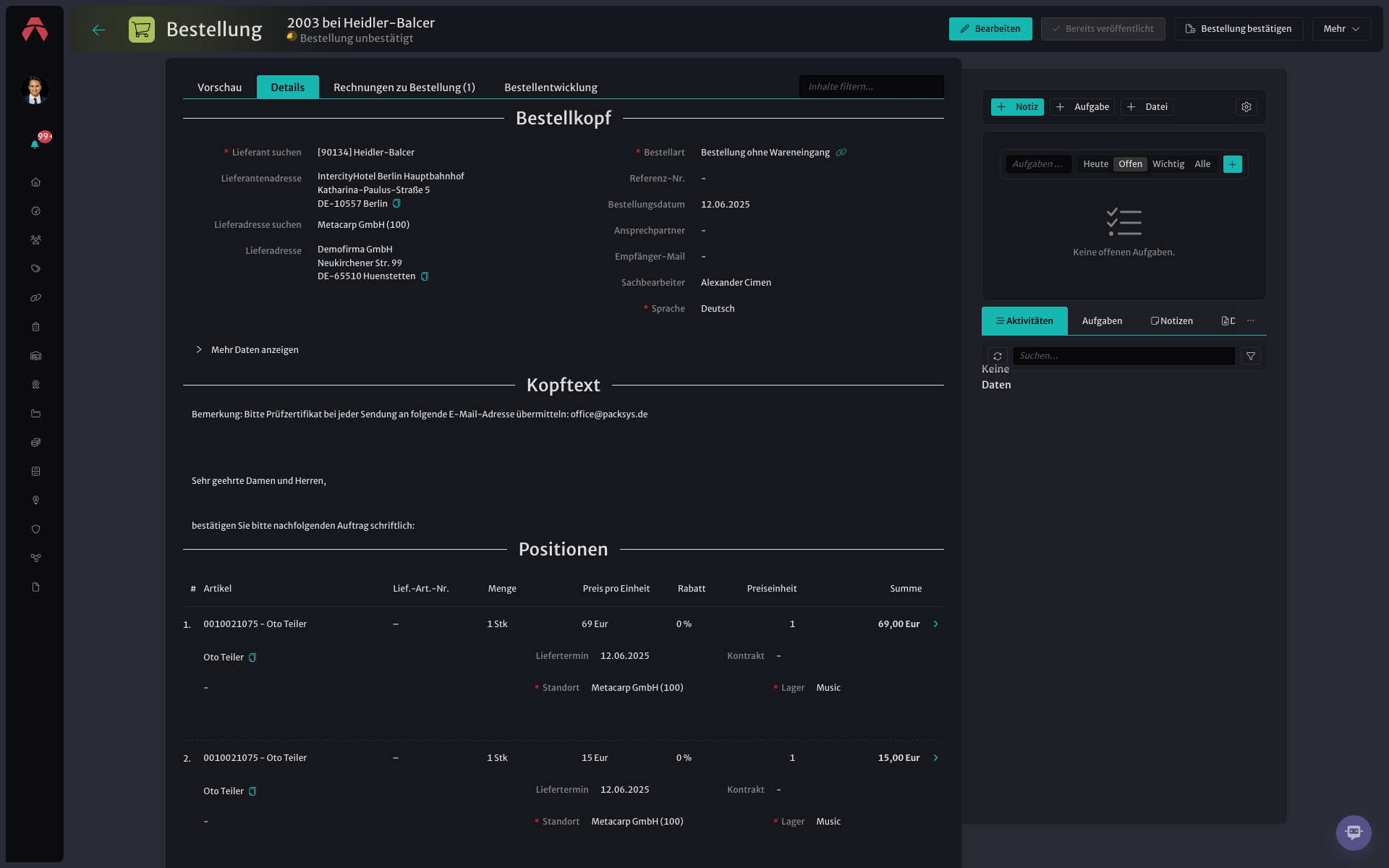Screen dimensions: 1389x868
Task: Open the Bestellentwicklung tab
Action: 551,88
